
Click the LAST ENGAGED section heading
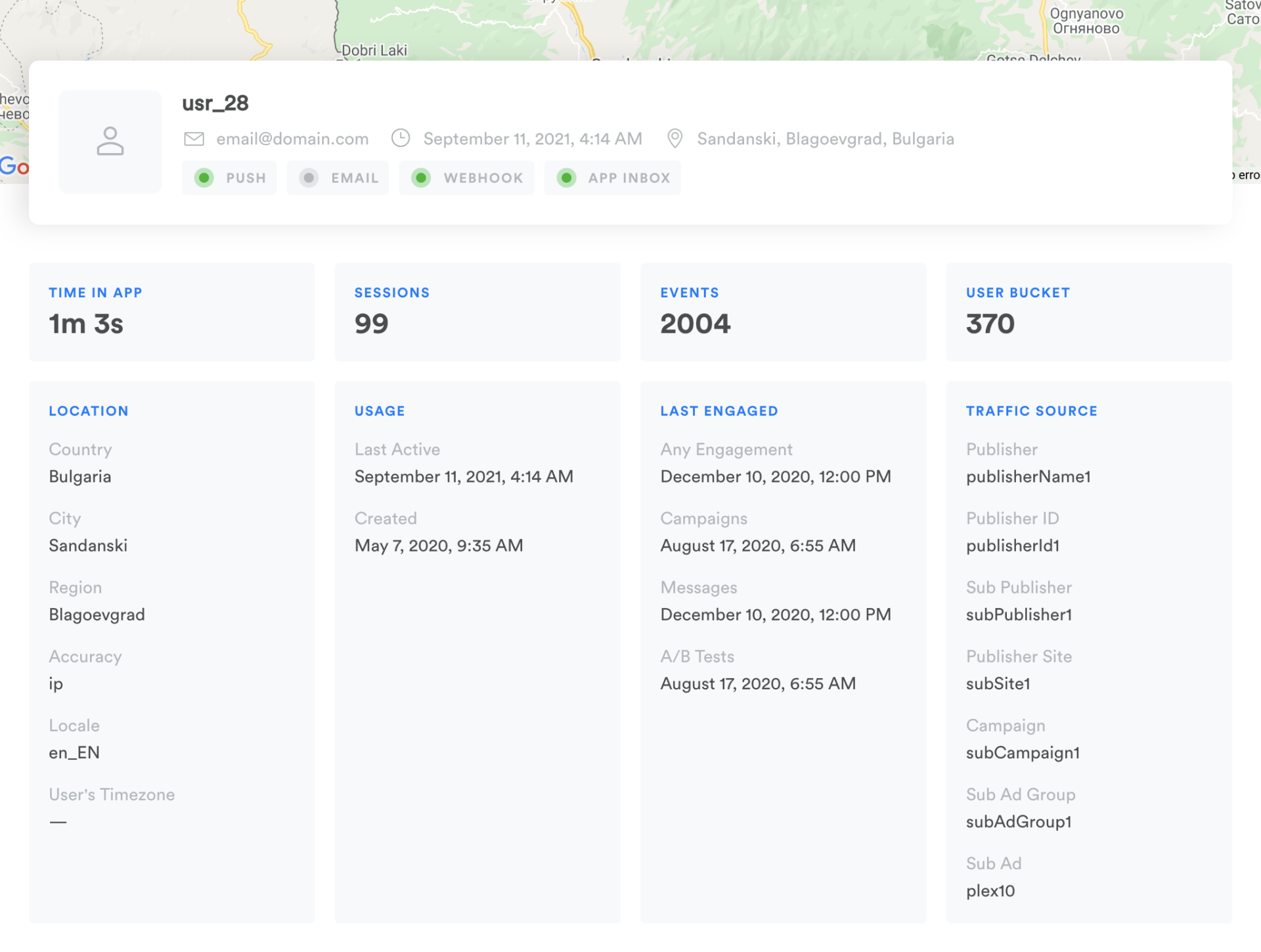[x=719, y=411]
